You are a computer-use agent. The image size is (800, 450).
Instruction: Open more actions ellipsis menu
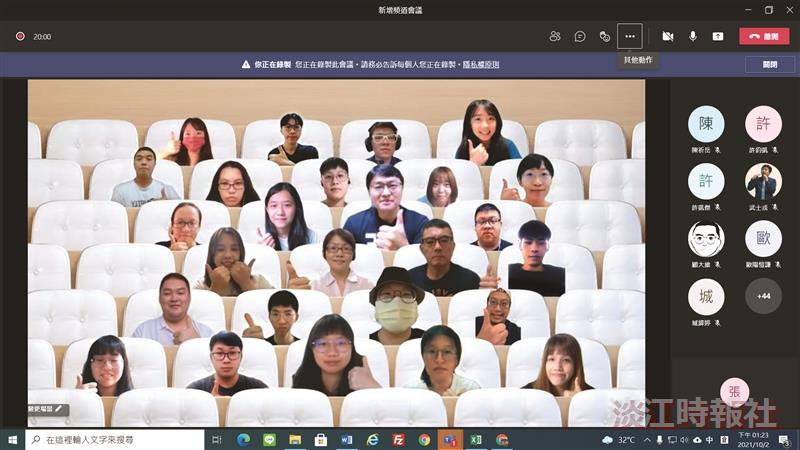[630, 36]
